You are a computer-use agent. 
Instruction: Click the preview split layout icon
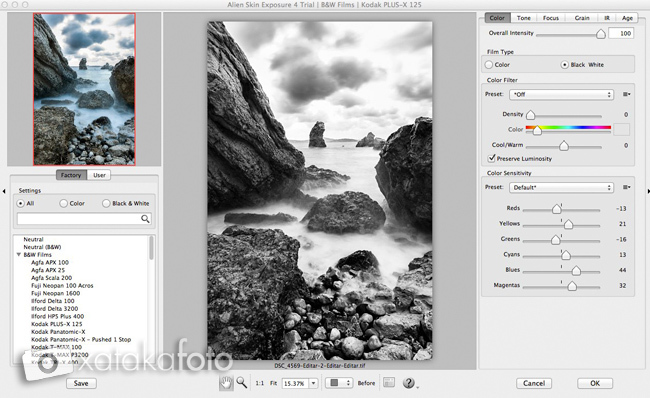coord(388,382)
